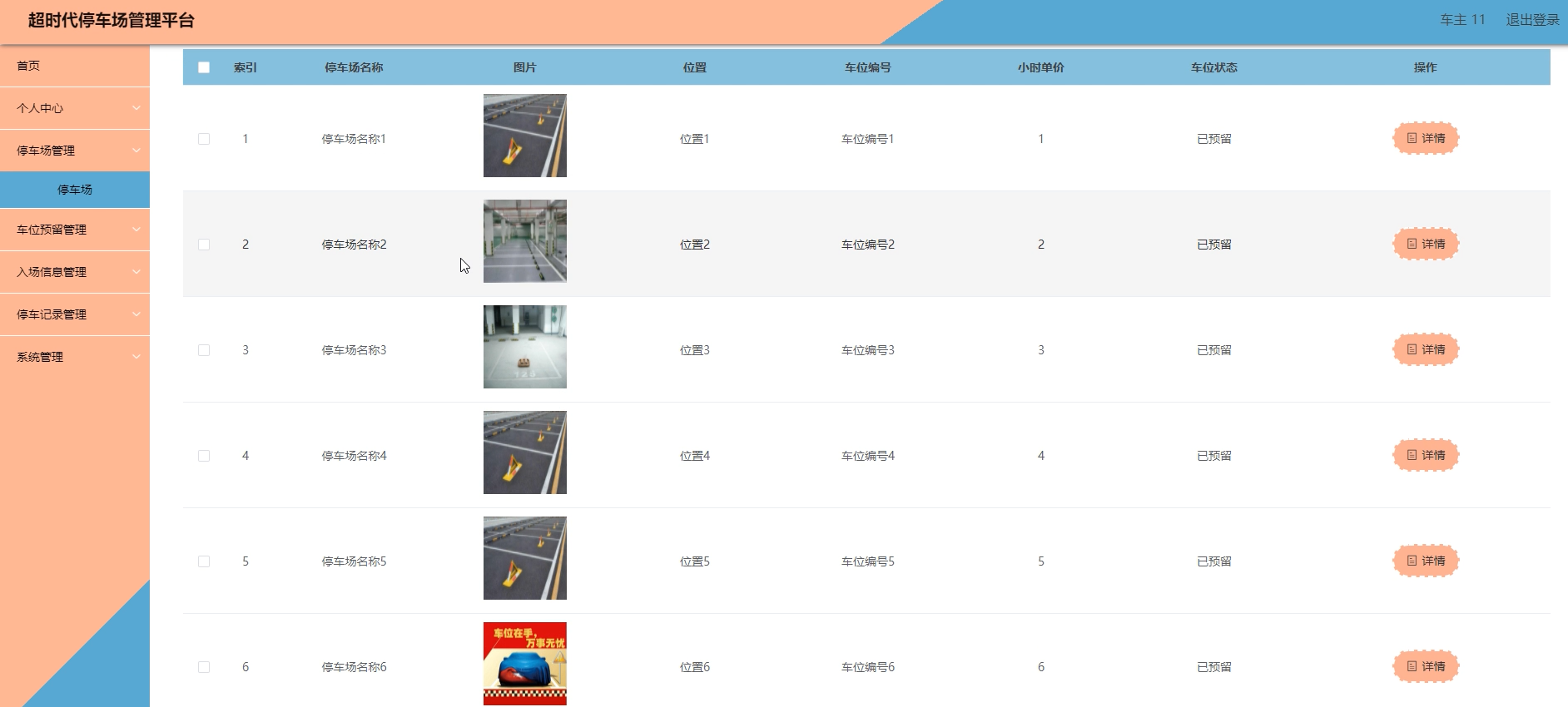Image resolution: width=1568 pixels, height=707 pixels.
Task: Click the cell 车位编号4
Action: click(x=868, y=456)
